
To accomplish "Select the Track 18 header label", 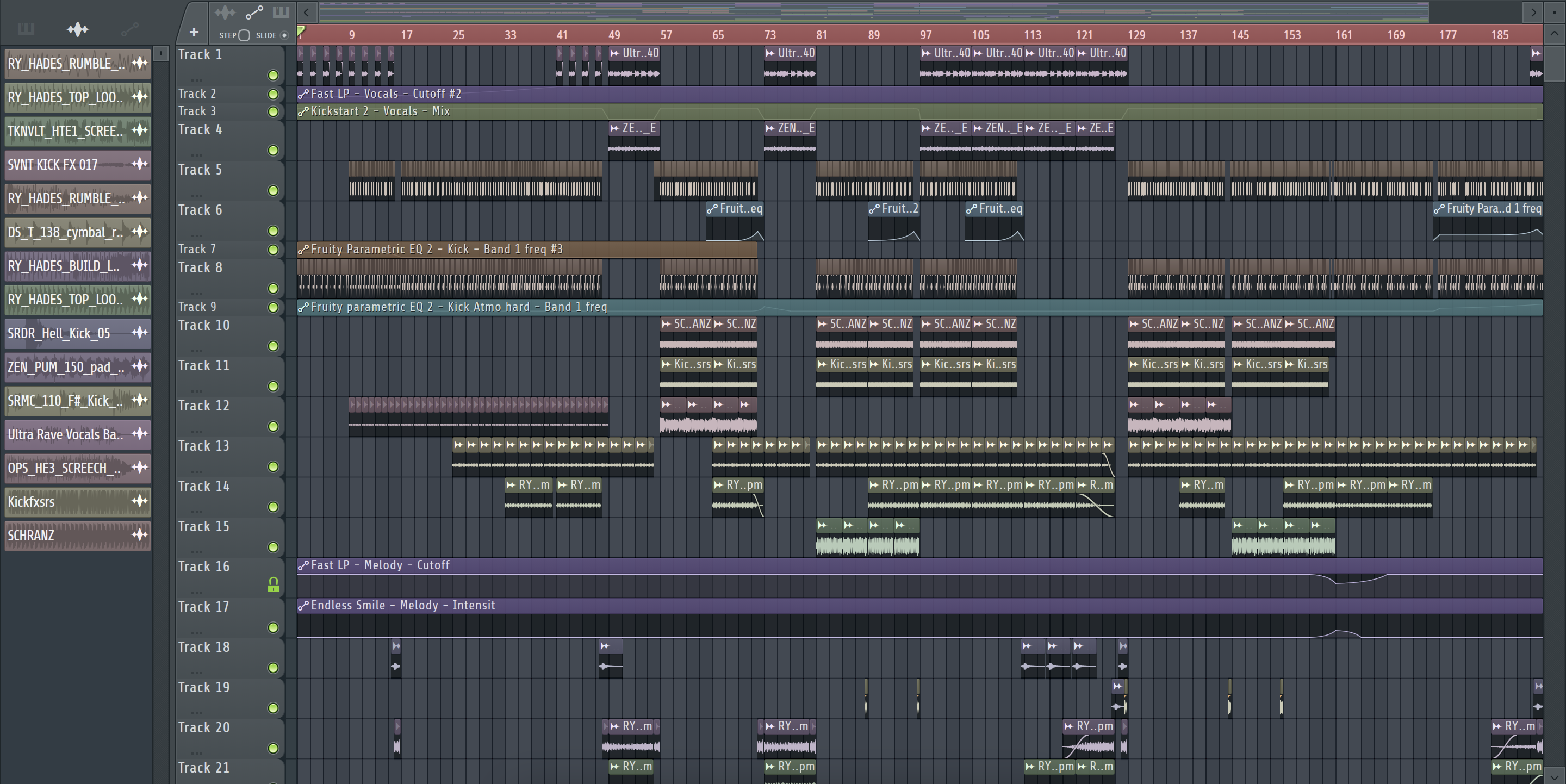I will (204, 647).
